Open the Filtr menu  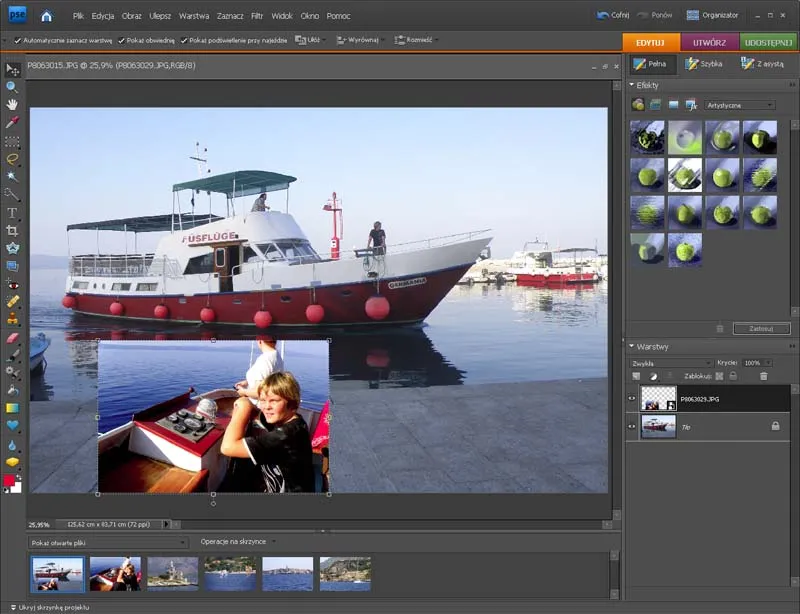[x=257, y=16]
